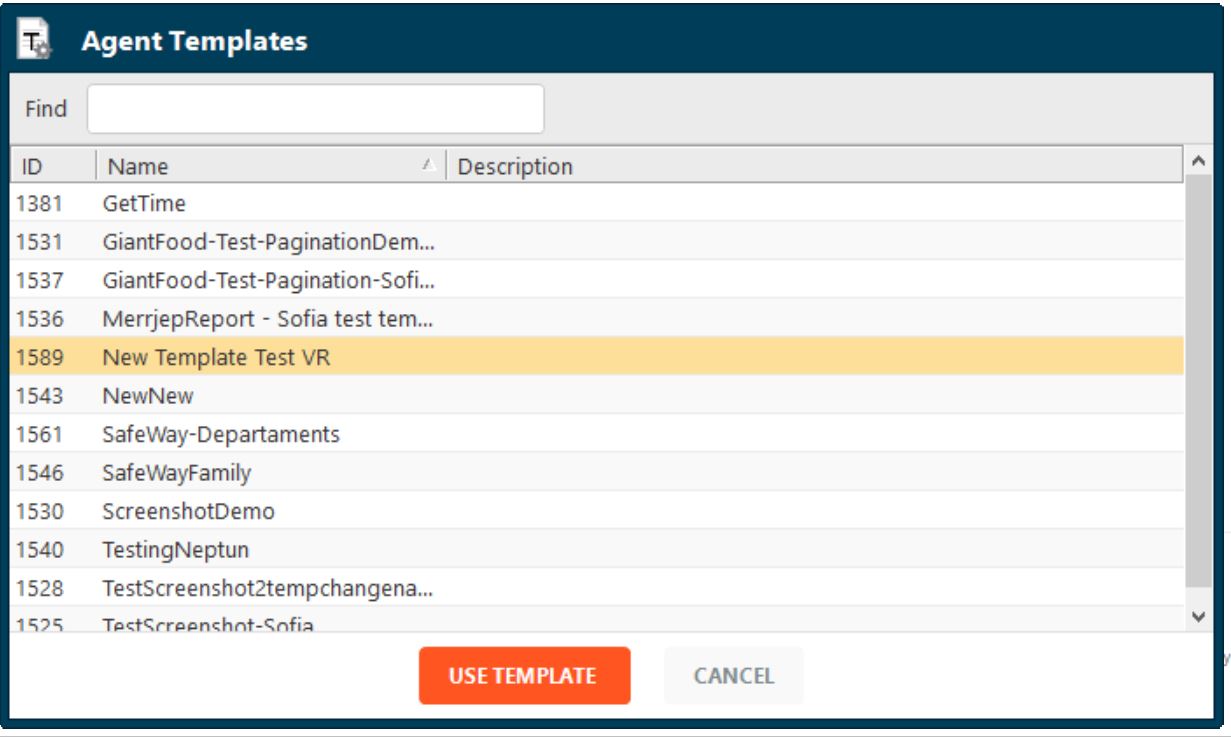Click the scrollbar up arrow
The image size is (1231, 737).
(x=1199, y=161)
